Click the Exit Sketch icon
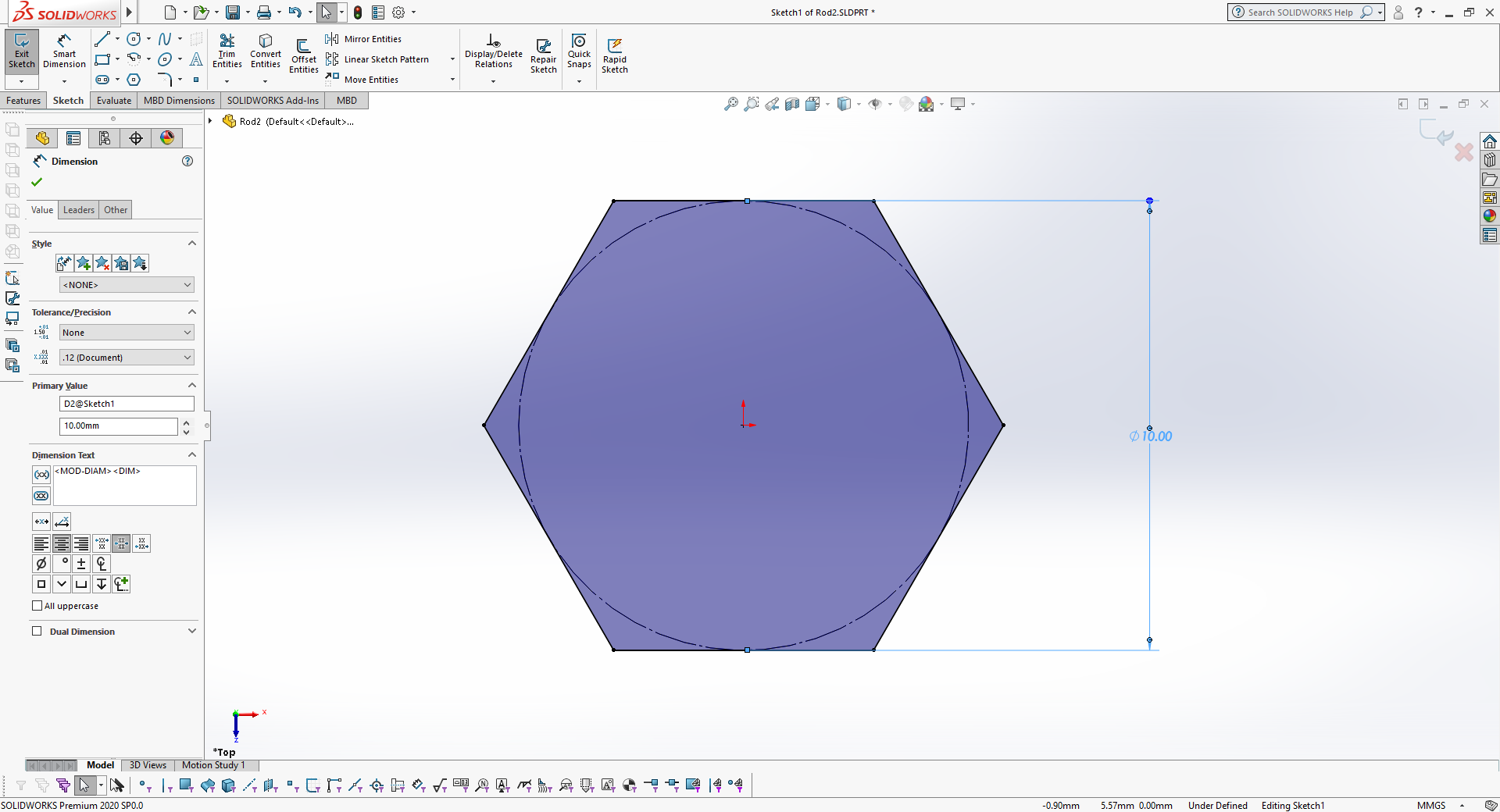Image resolution: width=1500 pixels, height=812 pixels. pyautogui.click(x=22, y=52)
